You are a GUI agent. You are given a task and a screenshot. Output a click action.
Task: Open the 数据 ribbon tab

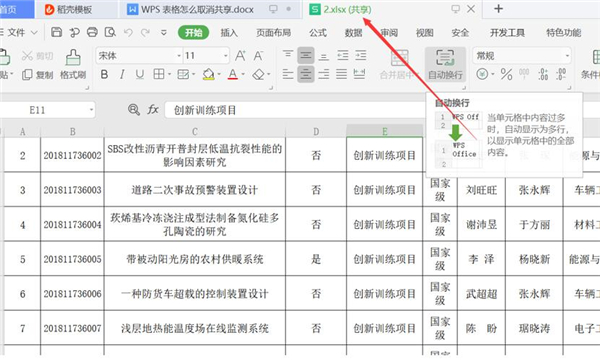(x=353, y=33)
